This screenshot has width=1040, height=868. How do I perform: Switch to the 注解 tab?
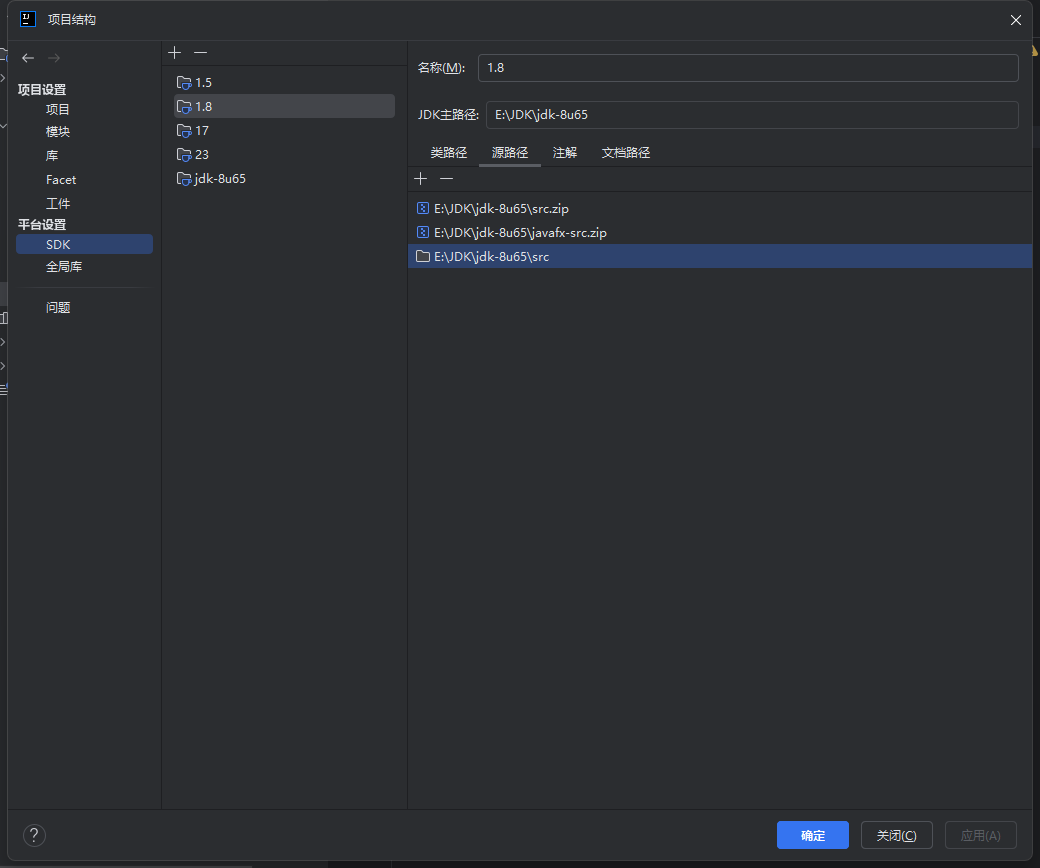point(565,152)
